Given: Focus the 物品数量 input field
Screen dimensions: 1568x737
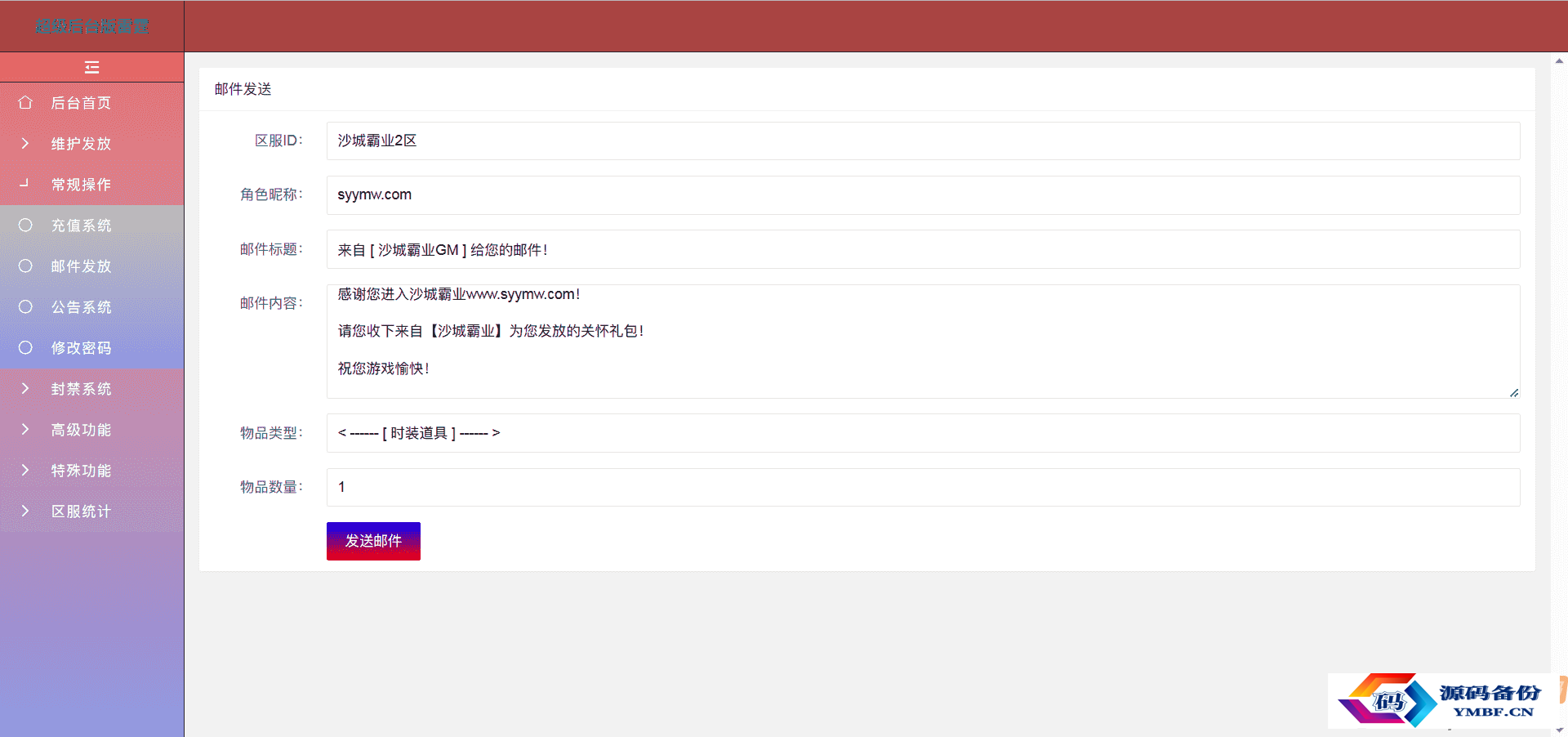Looking at the screenshot, I should 923,487.
